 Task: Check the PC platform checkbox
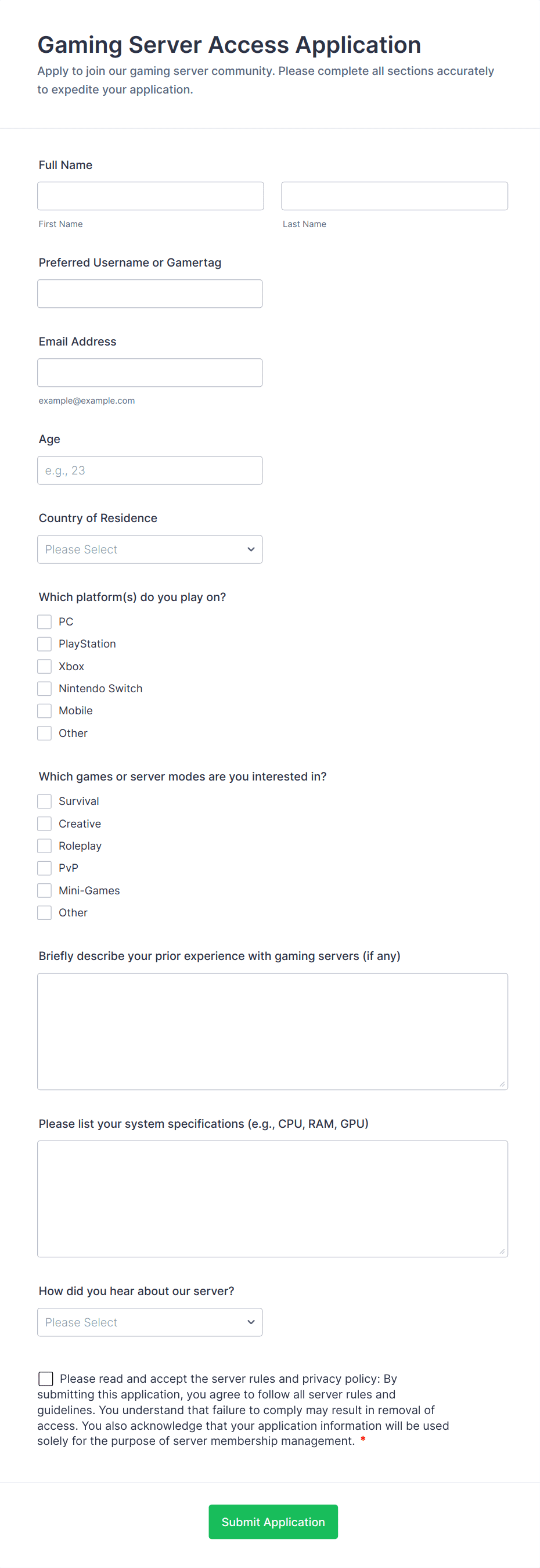point(45,621)
